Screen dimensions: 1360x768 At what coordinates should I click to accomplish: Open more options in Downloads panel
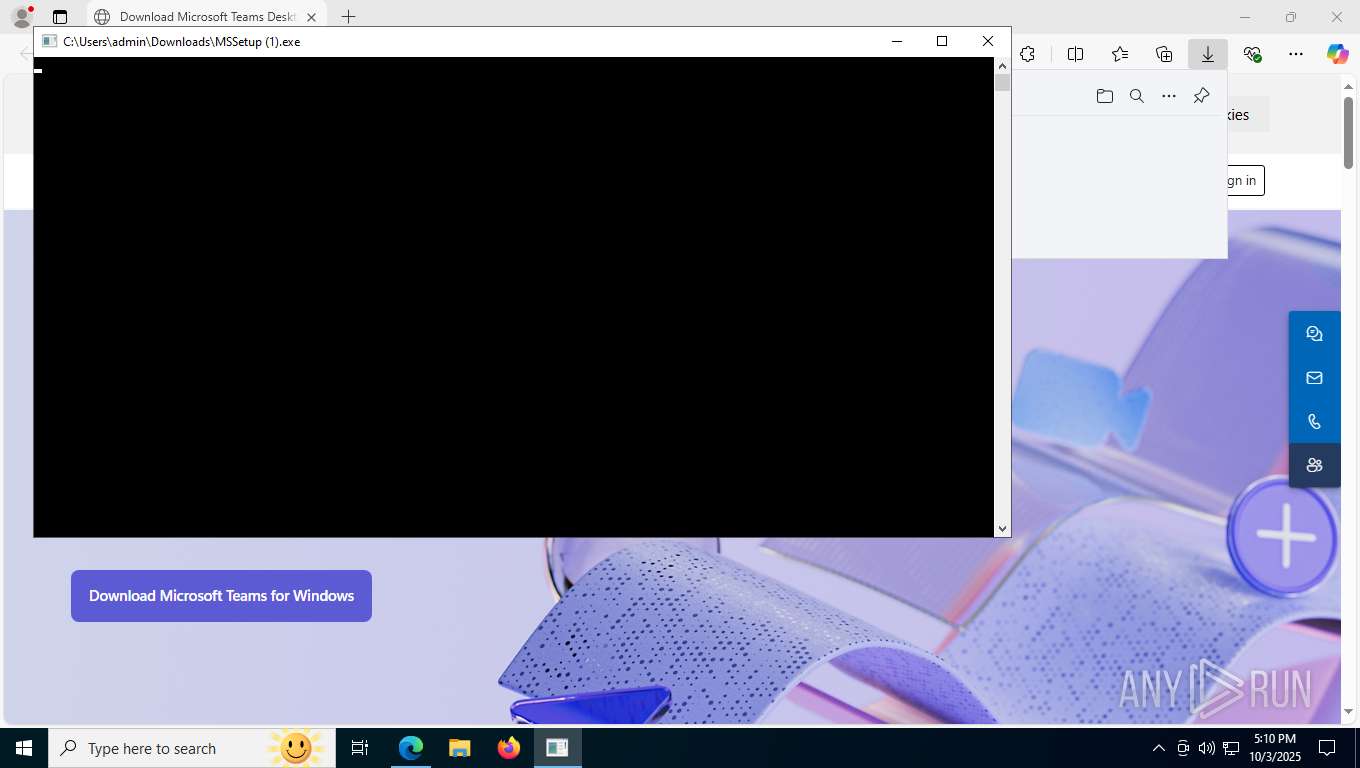pos(1169,96)
